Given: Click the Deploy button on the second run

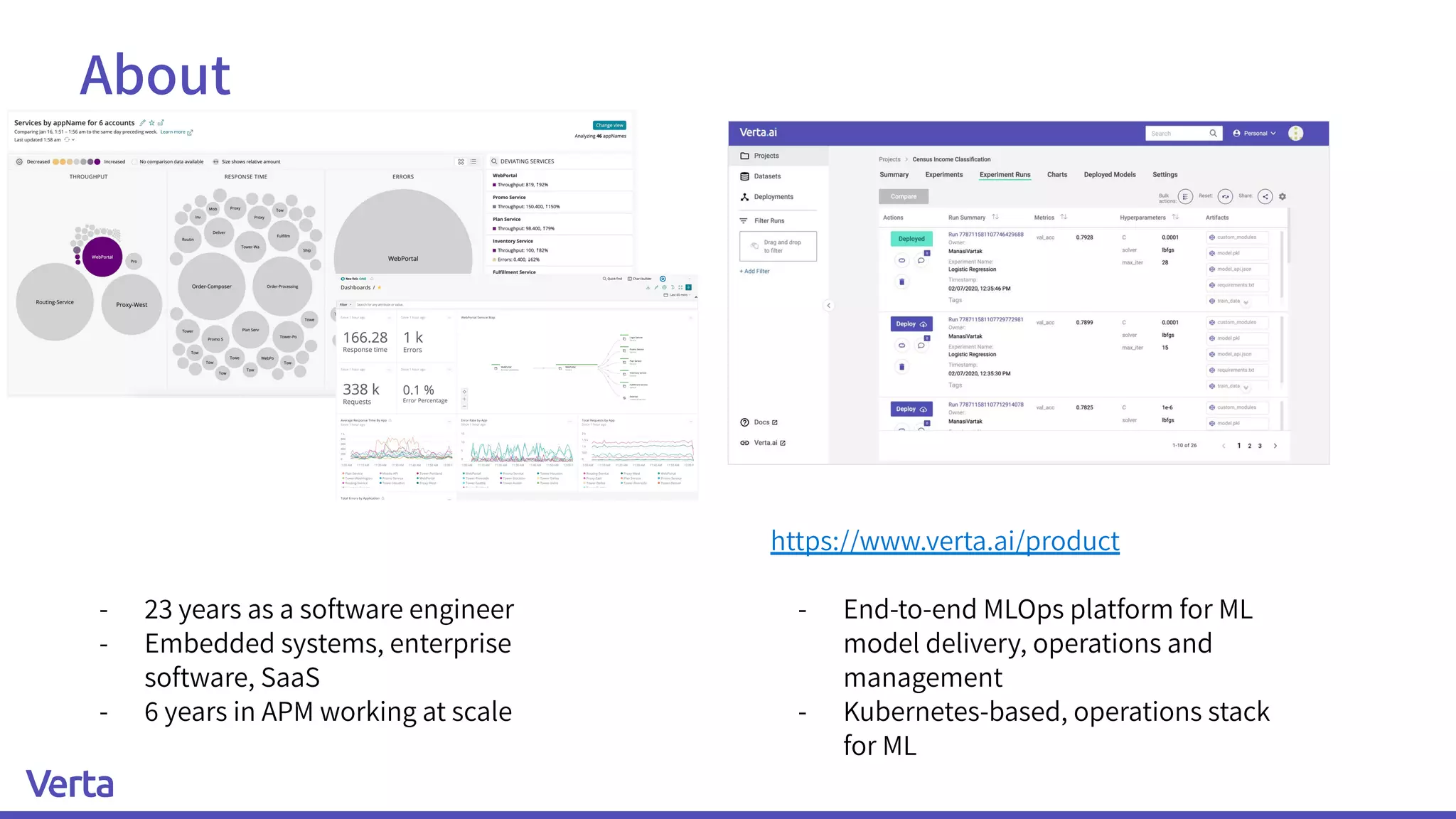Looking at the screenshot, I should point(911,324).
